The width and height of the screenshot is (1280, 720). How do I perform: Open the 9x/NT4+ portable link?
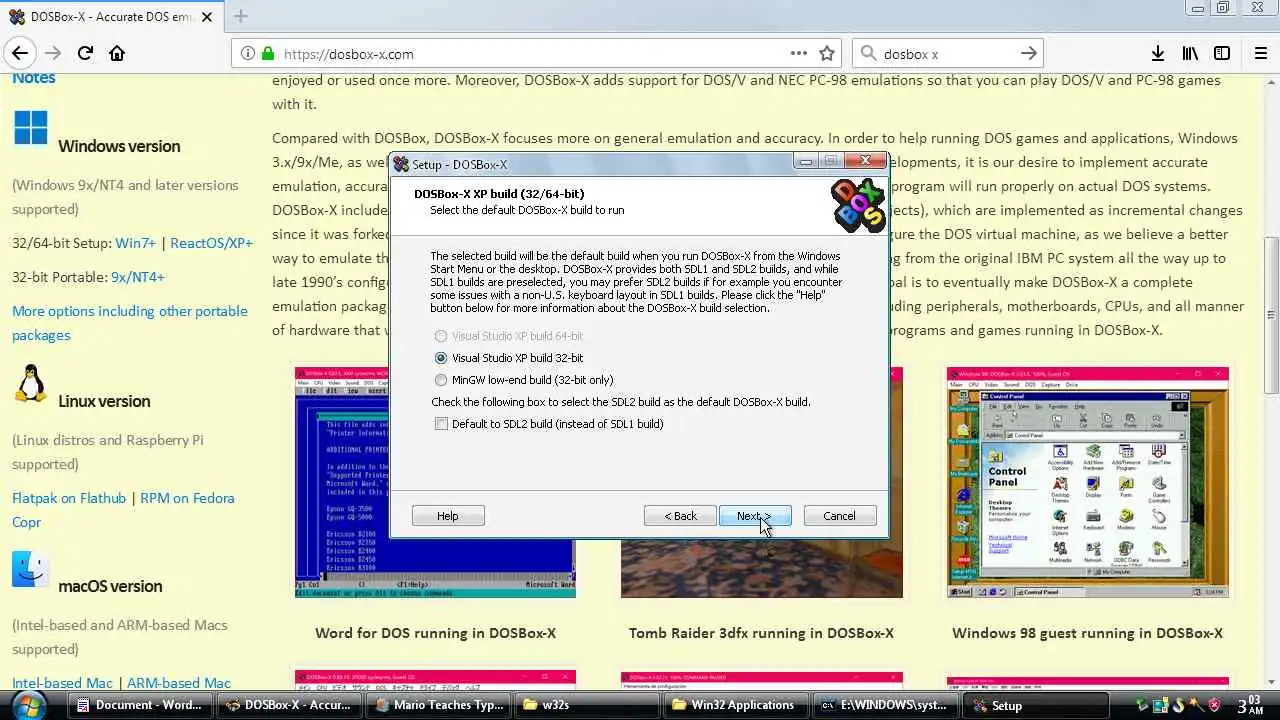pyautogui.click(x=138, y=277)
